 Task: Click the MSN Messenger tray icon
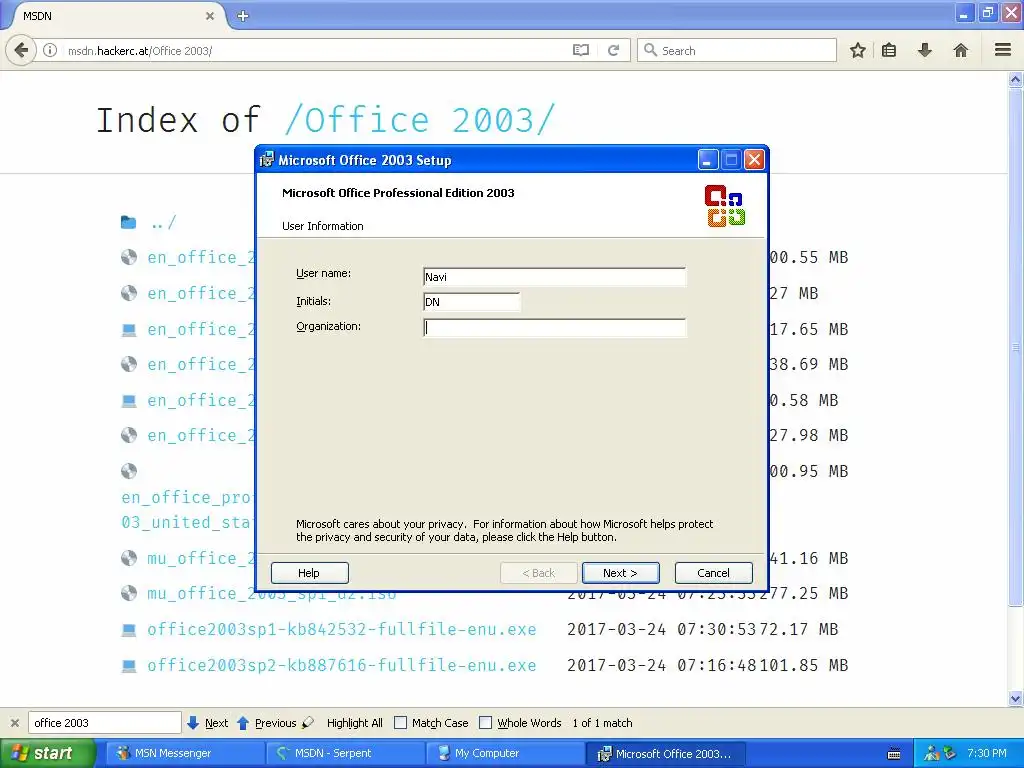click(x=931, y=754)
